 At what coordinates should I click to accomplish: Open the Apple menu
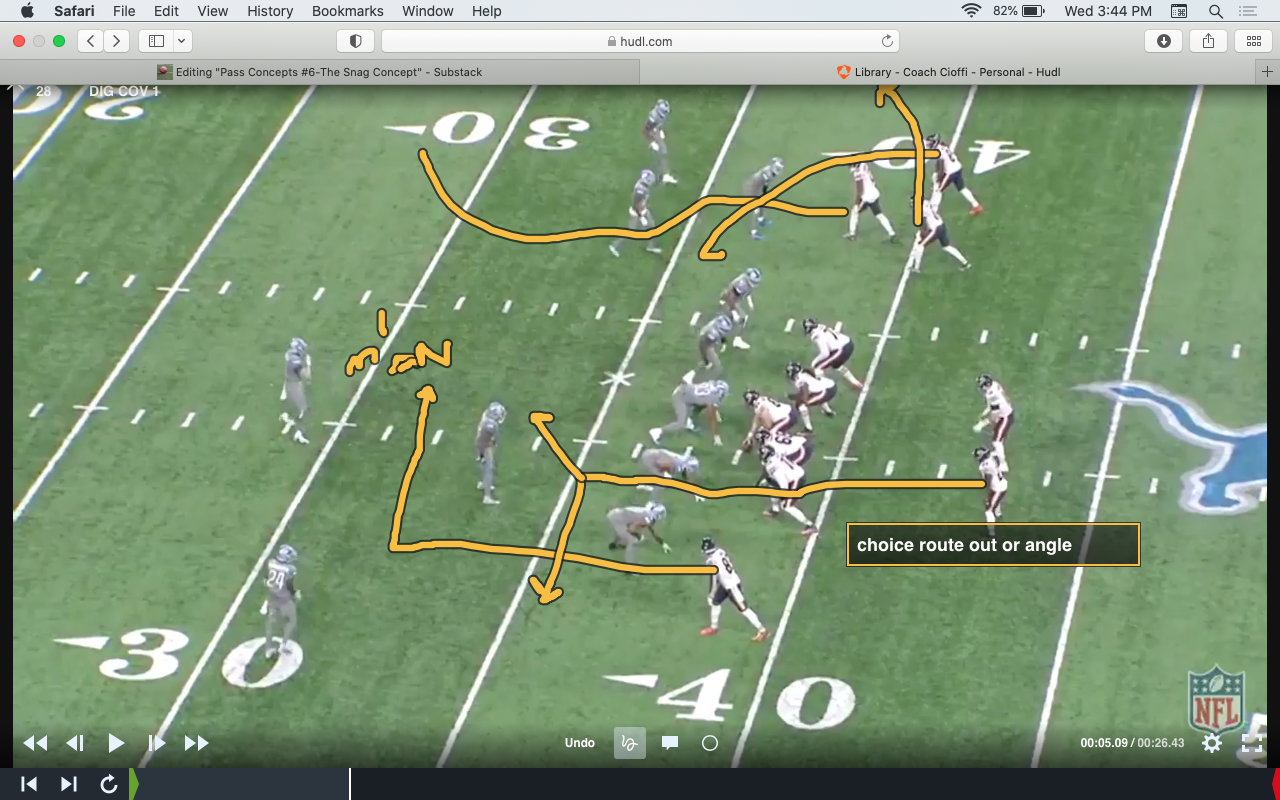[27, 11]
